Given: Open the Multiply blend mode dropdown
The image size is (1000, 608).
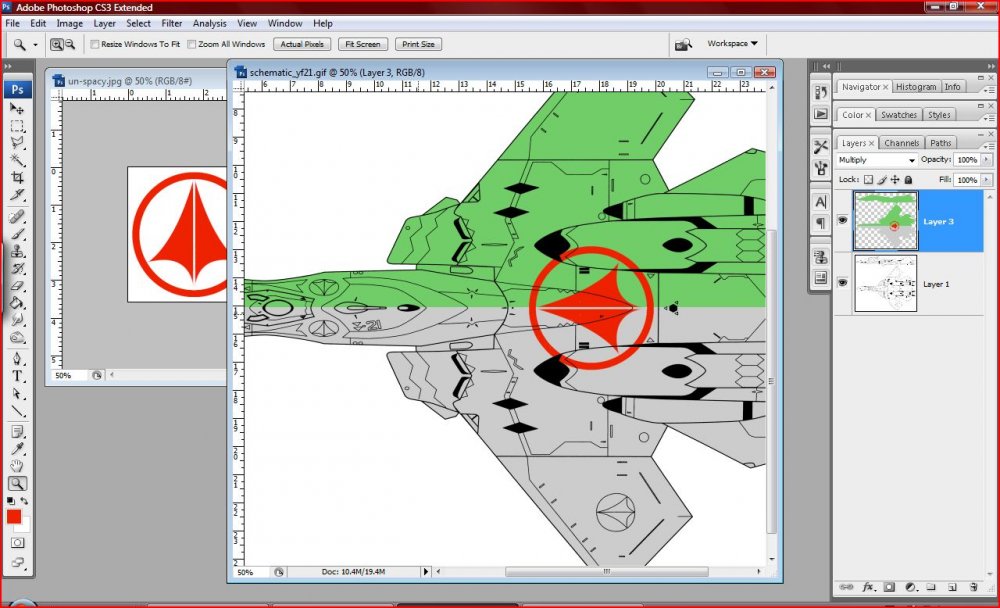Looking at the screenshot, I should pyautogui.click(x=877, y=160).
